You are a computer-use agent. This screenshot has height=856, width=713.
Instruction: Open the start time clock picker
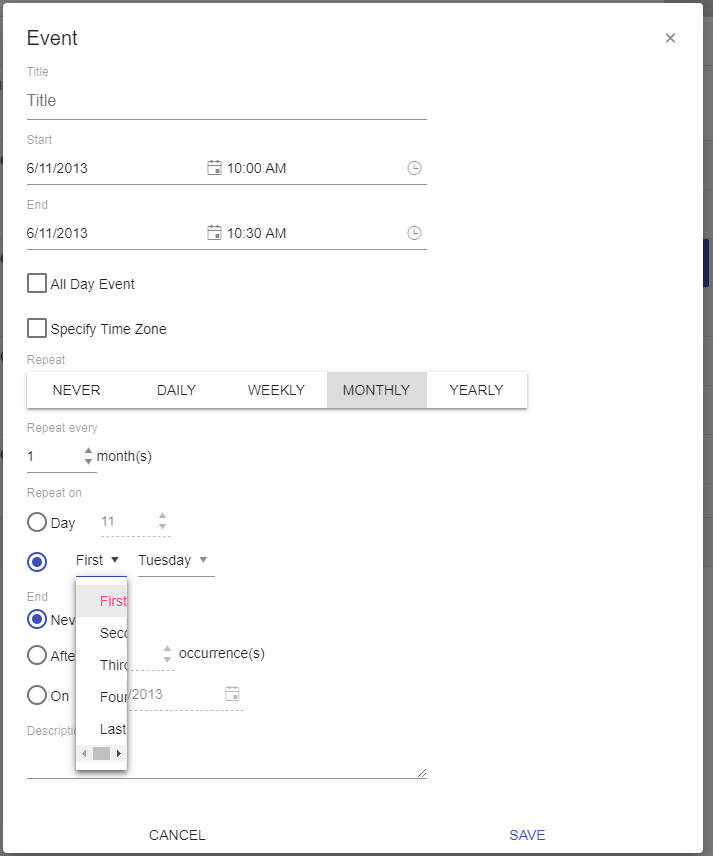pyautogui.click(x=414, y=167)
